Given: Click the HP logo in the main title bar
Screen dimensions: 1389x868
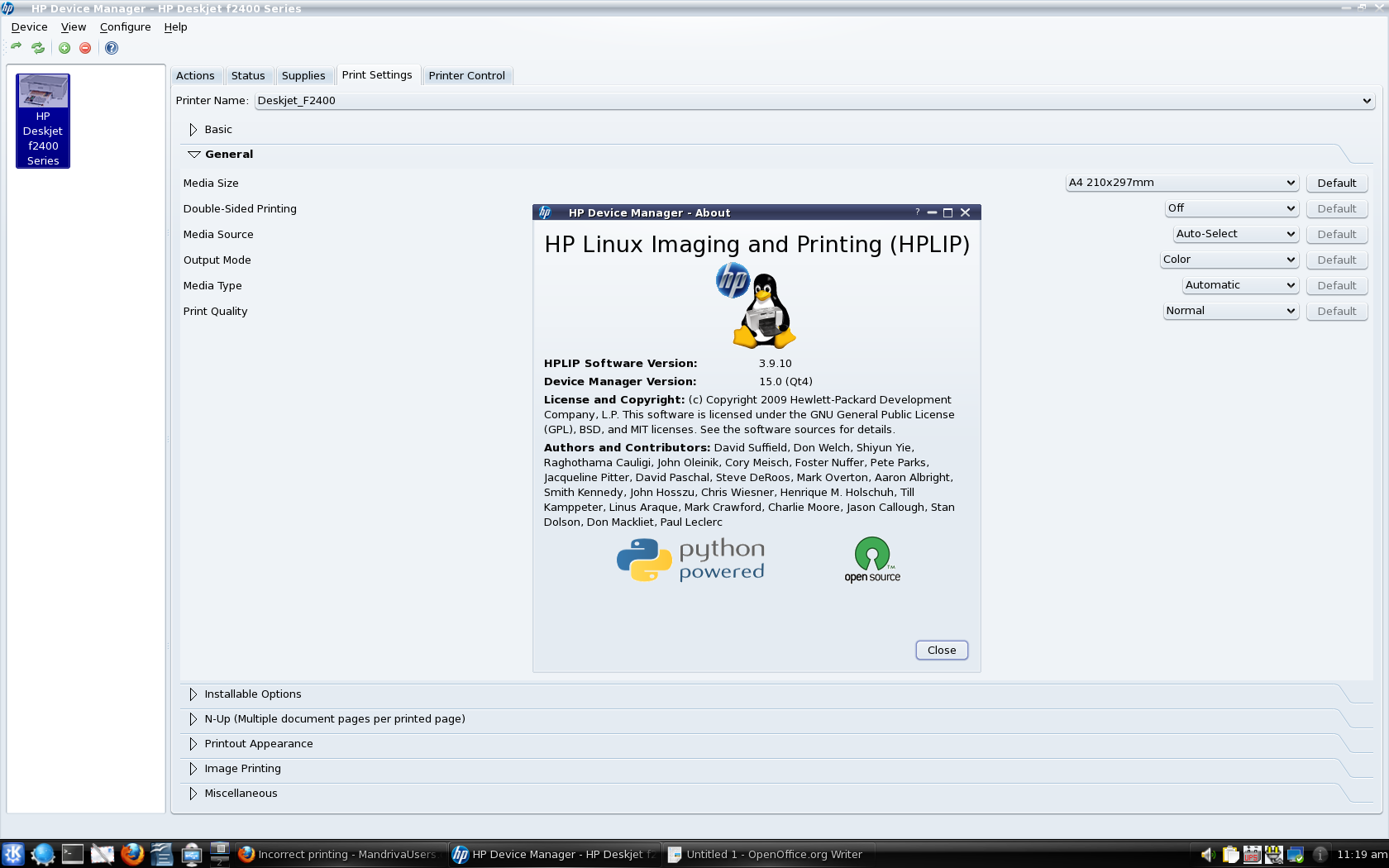Looking at the screenshot, I should click(x=7, y=8).
